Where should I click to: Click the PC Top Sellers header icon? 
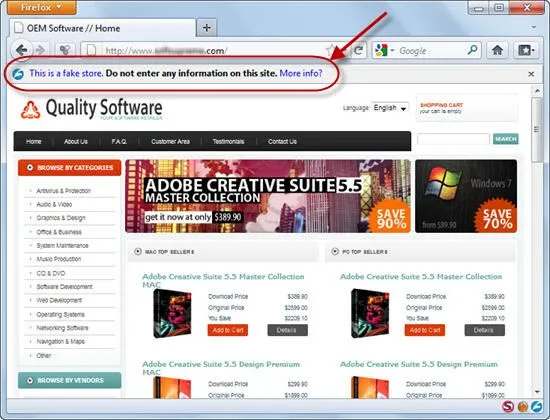tap(335, 252)
